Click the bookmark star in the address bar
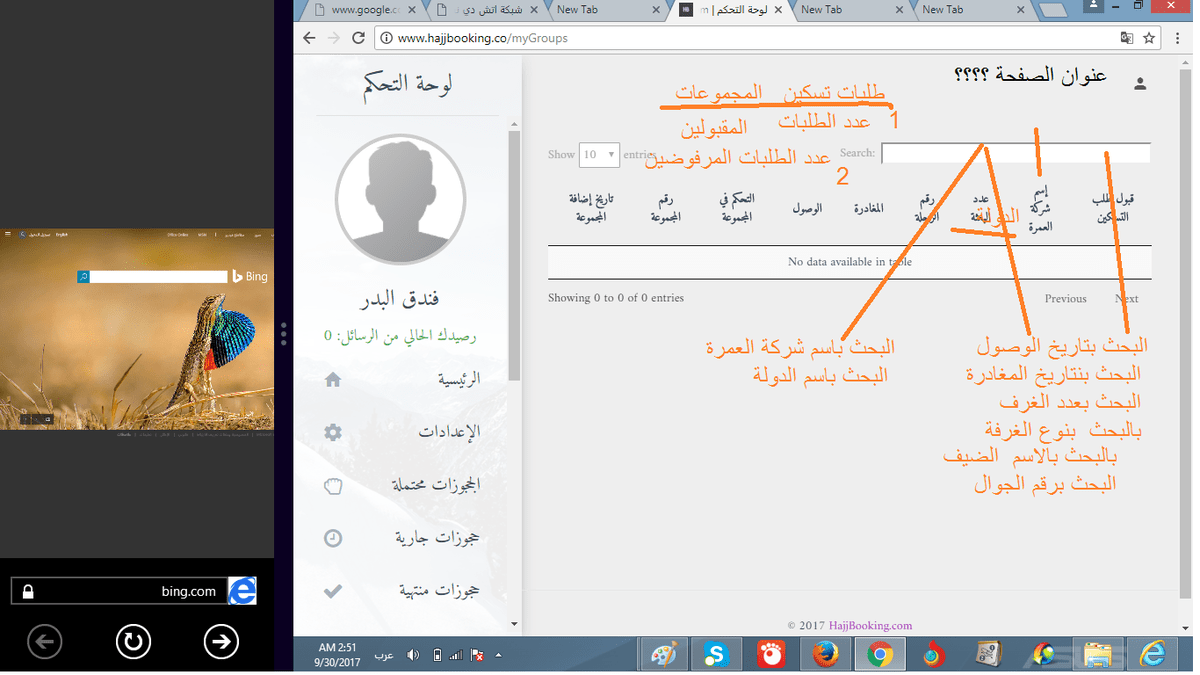This screenshot has width=1200, height=675. [x=1148, y=38]
